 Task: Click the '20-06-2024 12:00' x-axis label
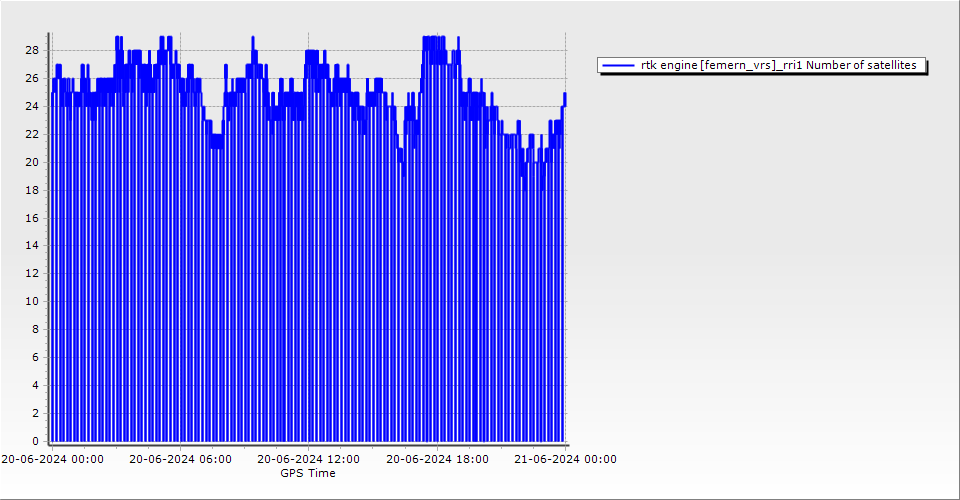coord(308,459)
